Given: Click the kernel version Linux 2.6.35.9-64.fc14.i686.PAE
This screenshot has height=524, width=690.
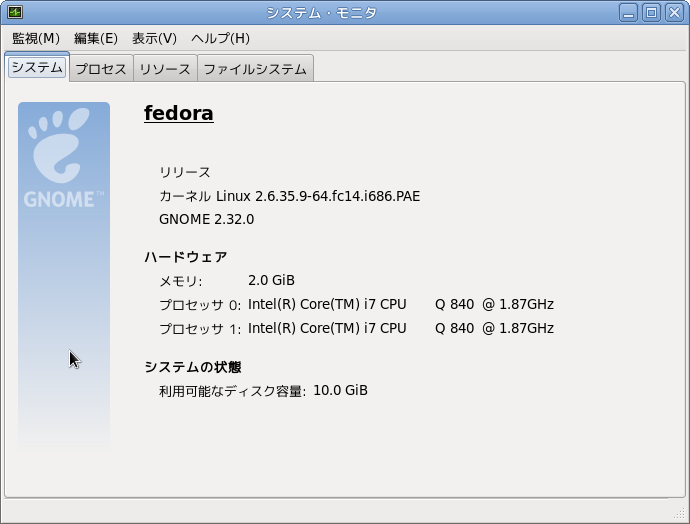Looking at the screenshot, I should click(x=318, y=196).
